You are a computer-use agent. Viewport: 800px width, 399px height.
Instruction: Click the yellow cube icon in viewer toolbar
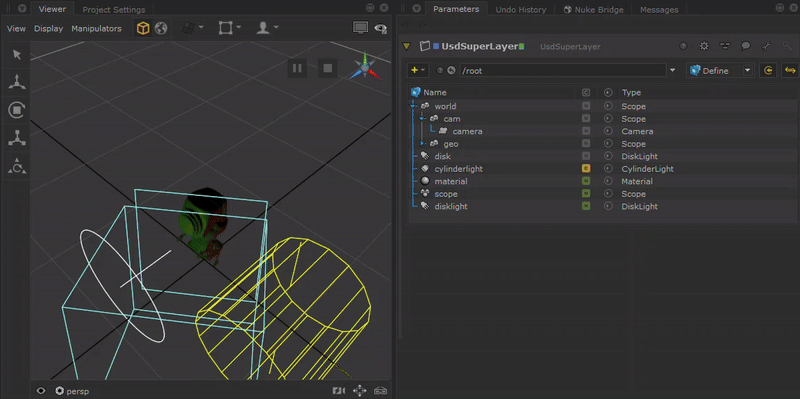pos(143,29)
